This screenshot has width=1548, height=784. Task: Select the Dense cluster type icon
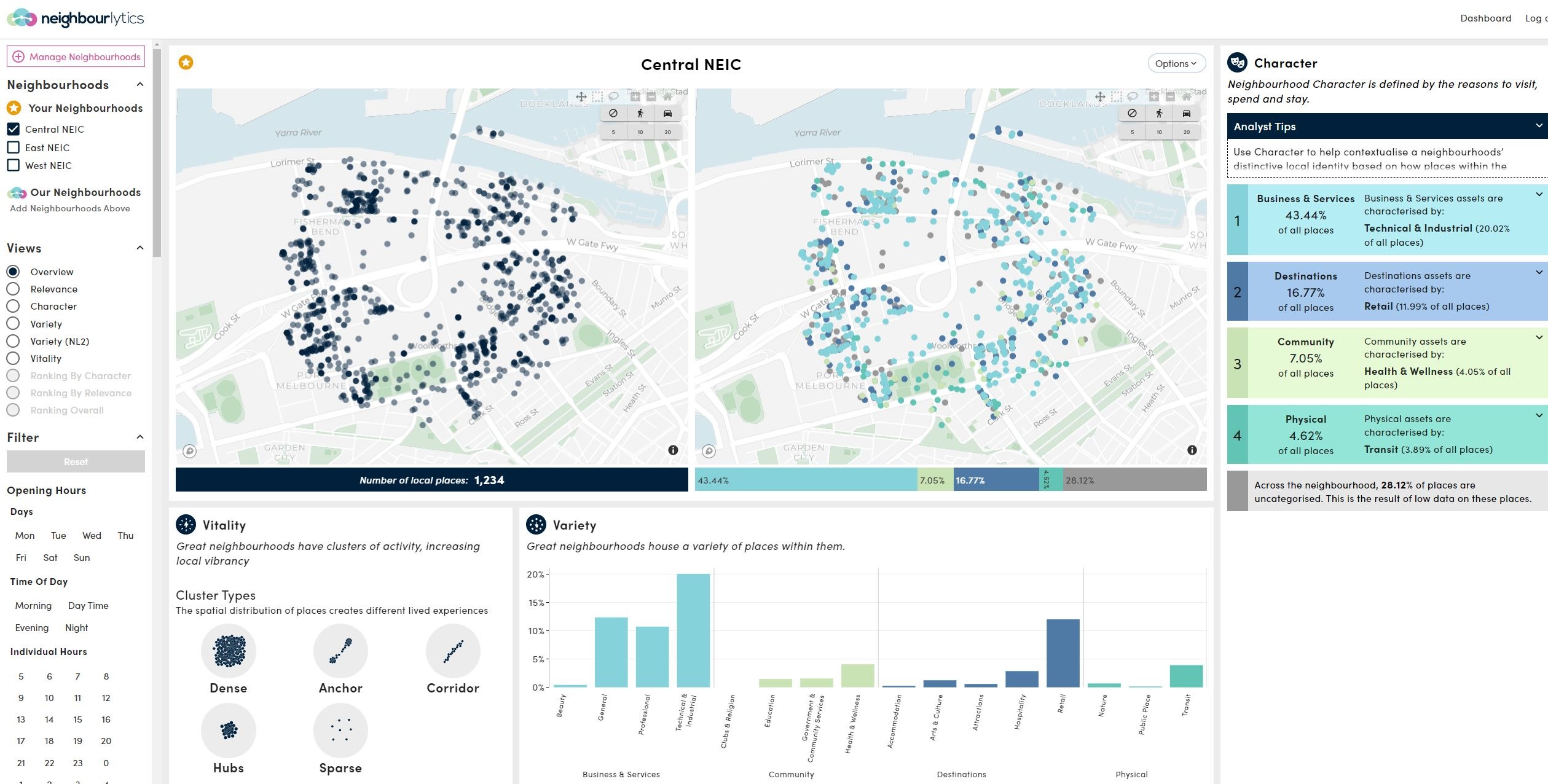[229, 651]
